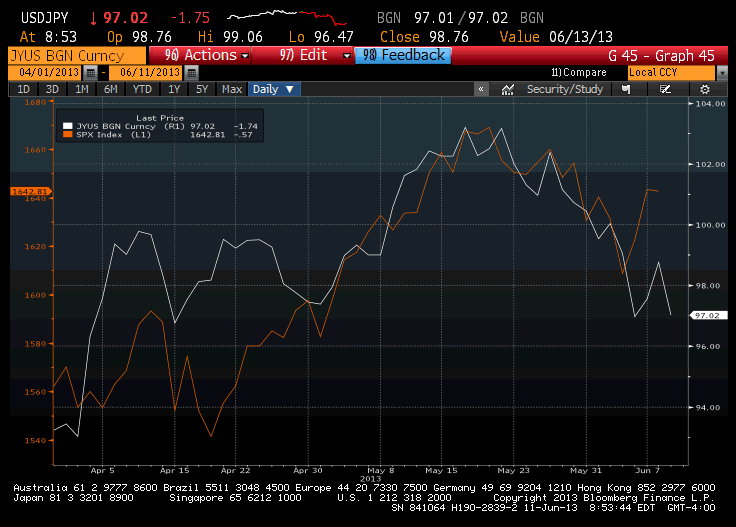Viewport: 736px width, 527px height.
Task: Select the 3D range tab
Action: tap(52, 89)
